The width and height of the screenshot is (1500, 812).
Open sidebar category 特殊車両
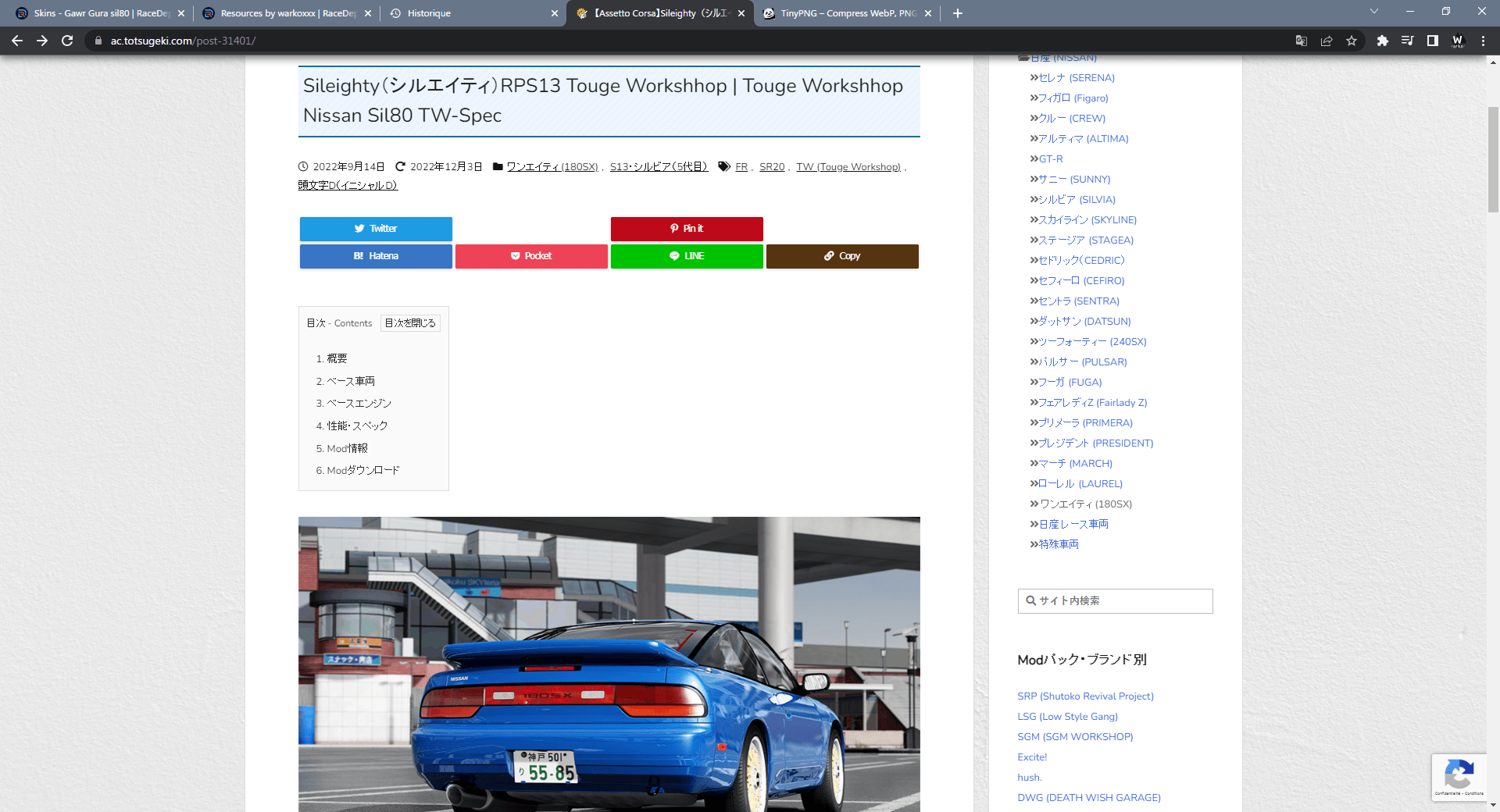(1059, 545)
